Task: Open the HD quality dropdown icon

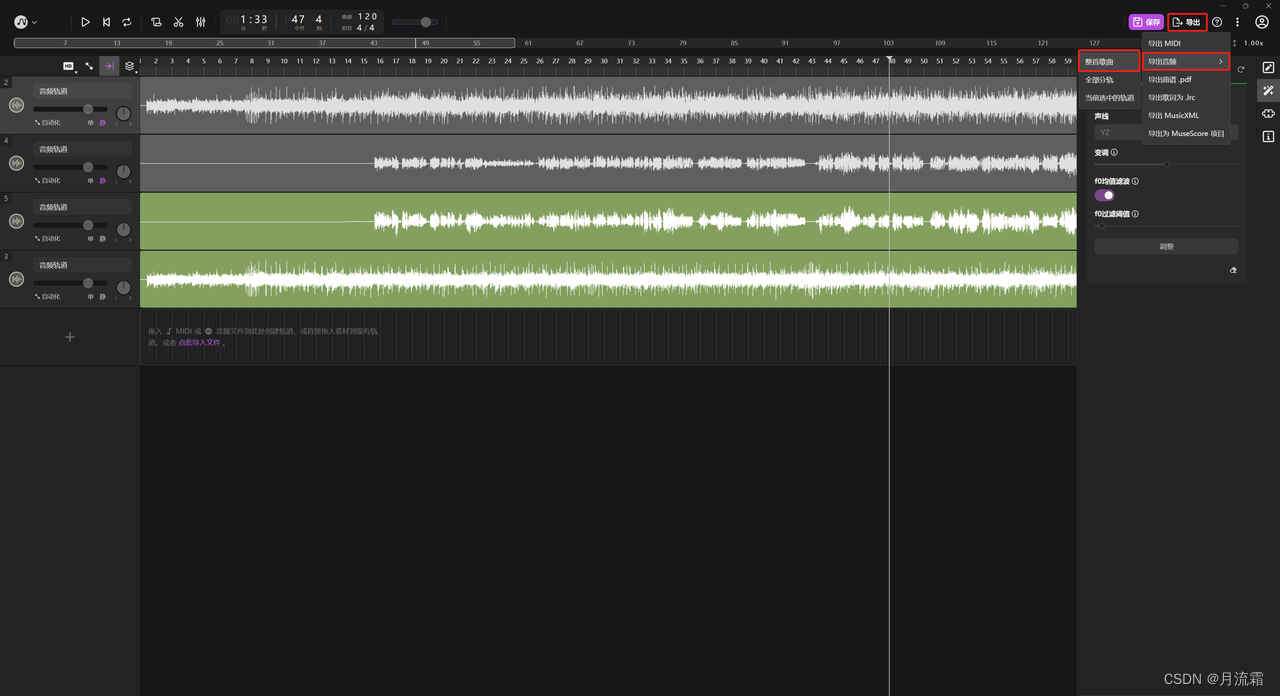Action: point(69,66)
